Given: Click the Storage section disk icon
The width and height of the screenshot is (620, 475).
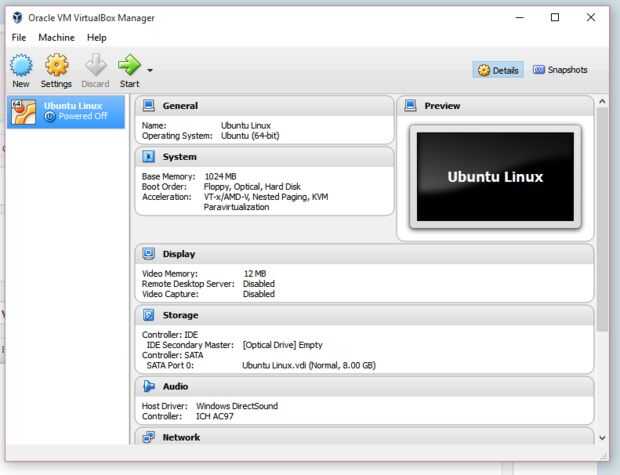Looking at the screenshot, I should coord(149,315).
